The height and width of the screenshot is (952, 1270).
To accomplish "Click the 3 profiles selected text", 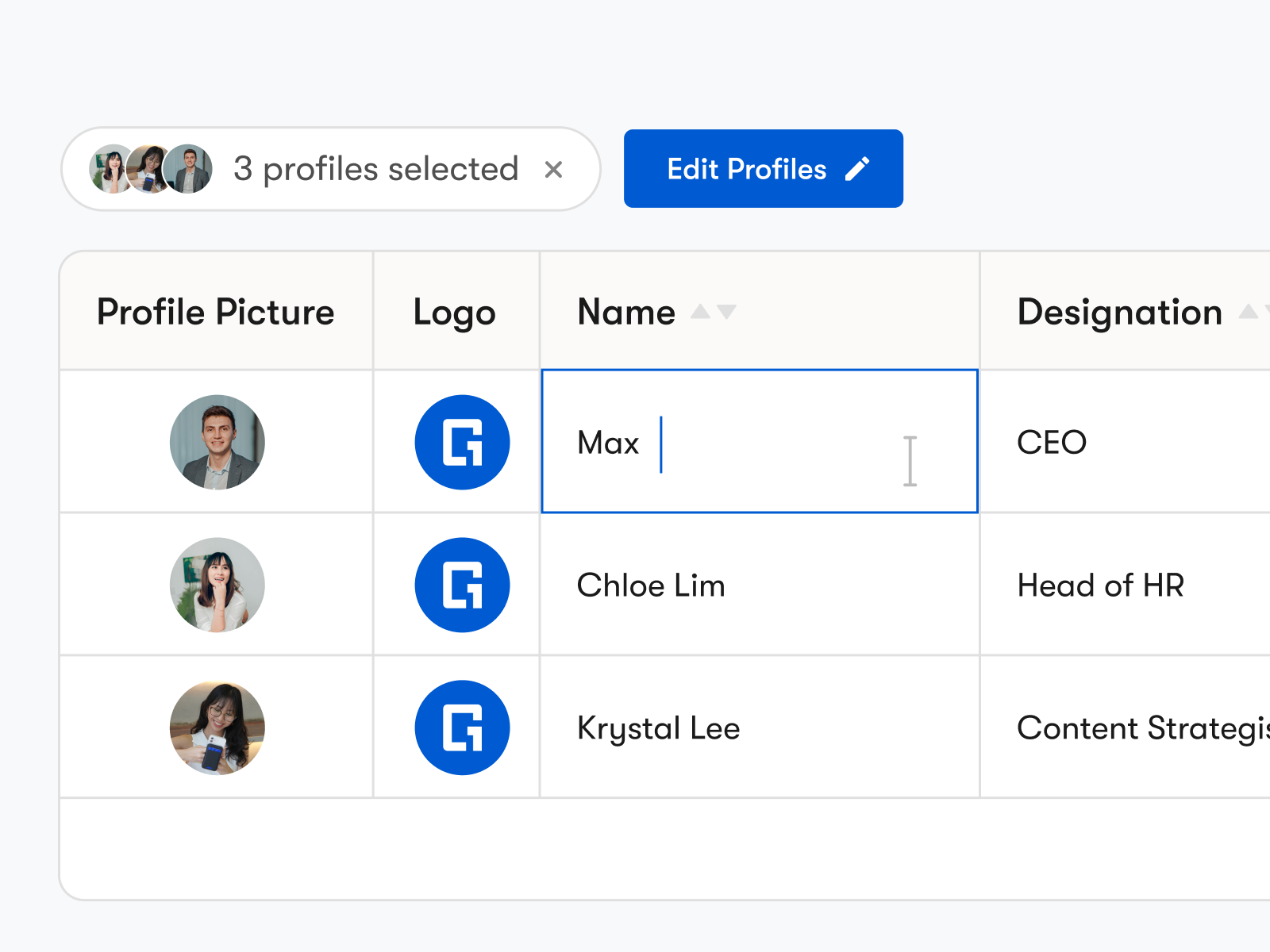I will click(375, 169).
